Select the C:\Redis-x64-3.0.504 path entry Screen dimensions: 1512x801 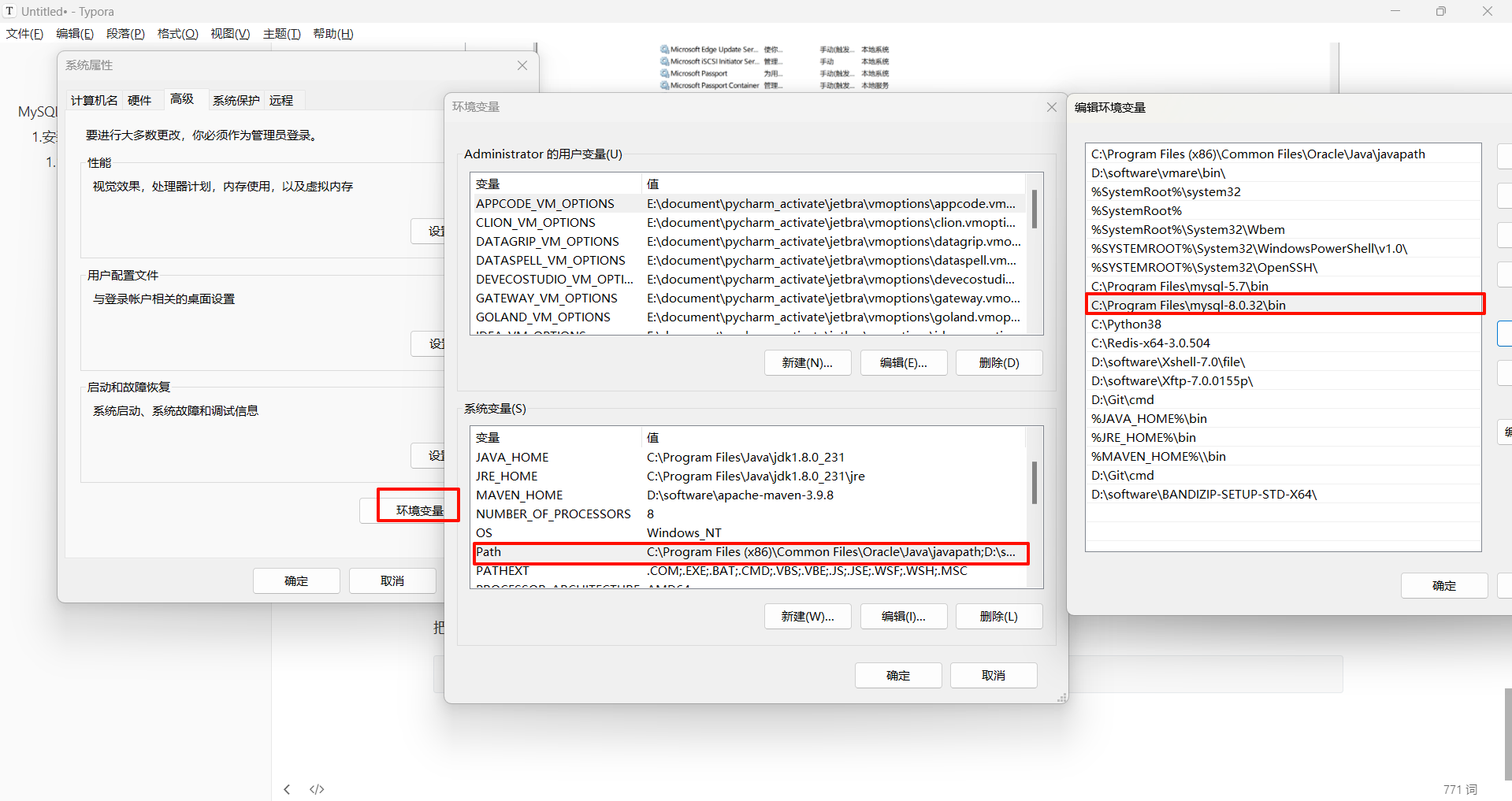pos(1284,343)
